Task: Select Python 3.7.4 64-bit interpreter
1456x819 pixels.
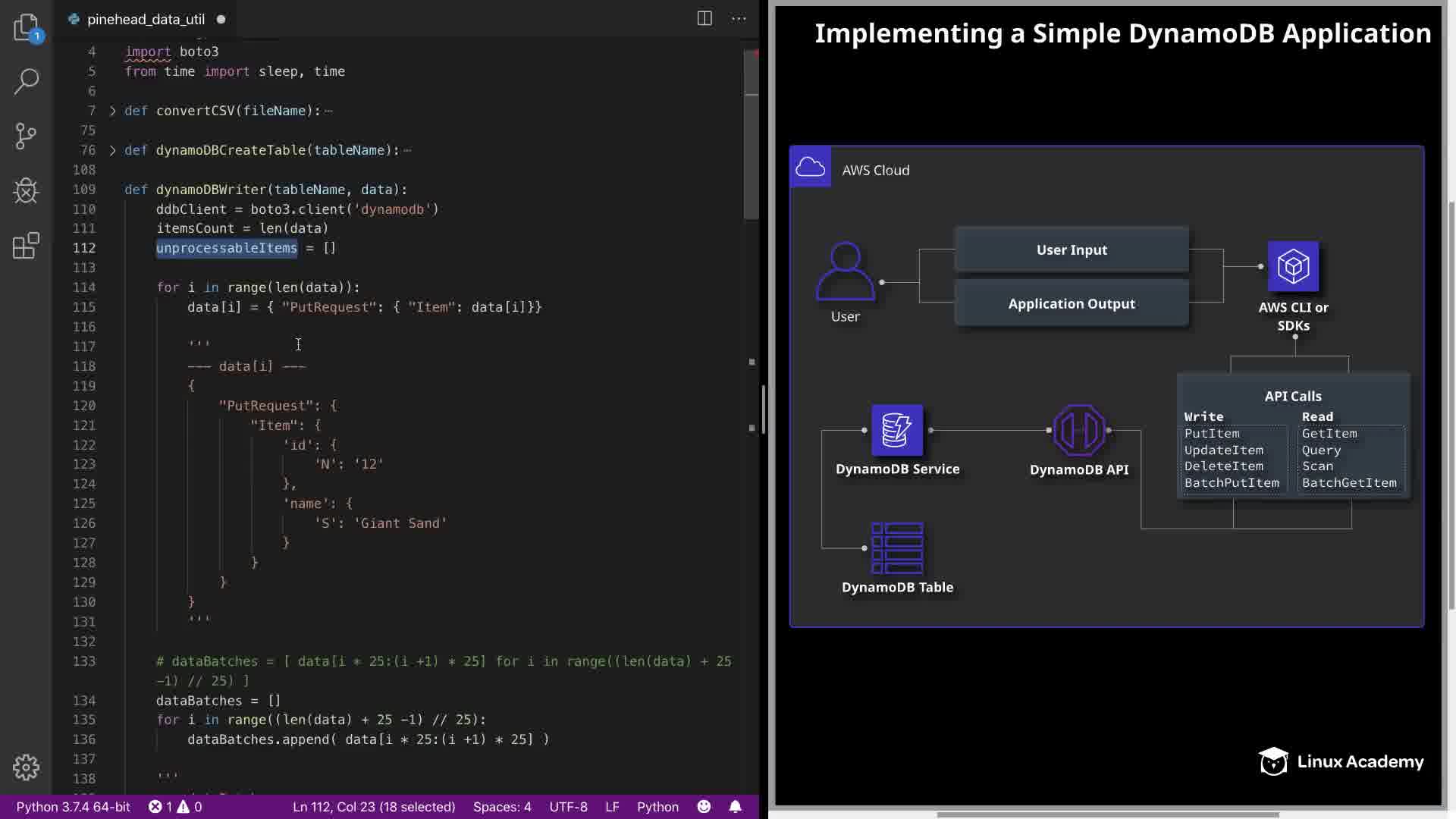Action: [x=73, y=807]
